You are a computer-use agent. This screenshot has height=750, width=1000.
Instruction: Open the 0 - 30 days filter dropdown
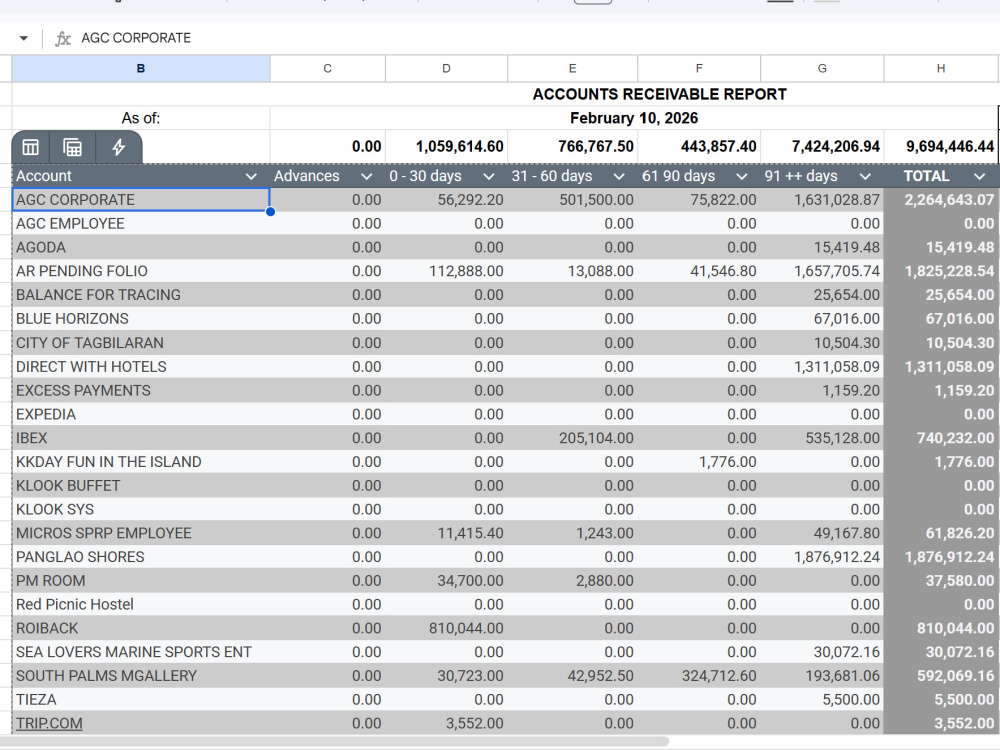click(489, 177)
